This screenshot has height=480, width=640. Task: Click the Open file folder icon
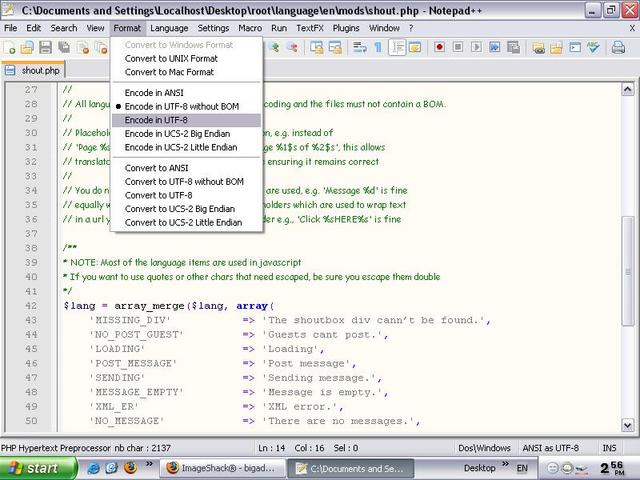click(27, 48)
